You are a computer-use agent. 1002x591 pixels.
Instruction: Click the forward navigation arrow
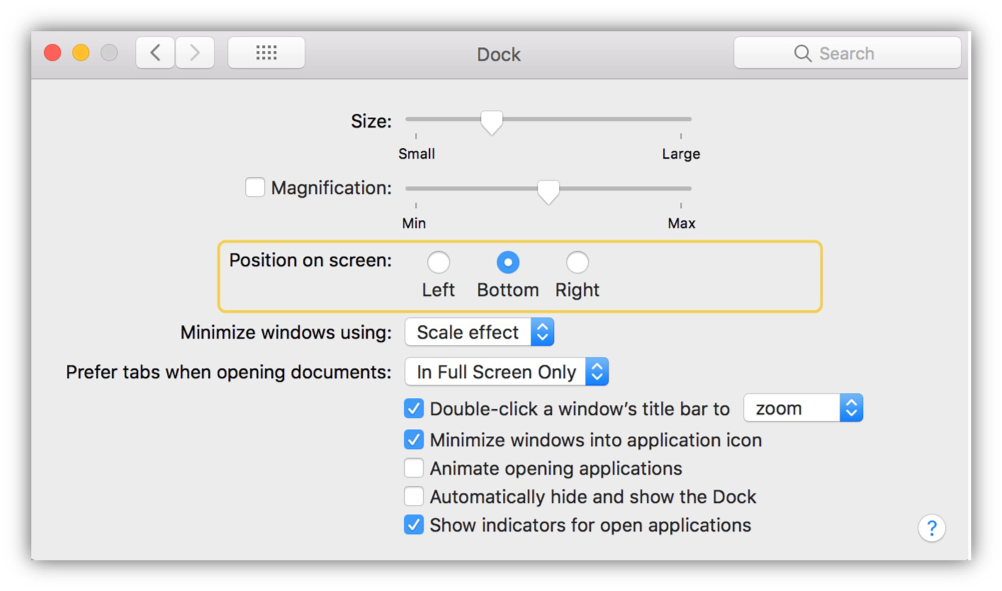point(195,53)
